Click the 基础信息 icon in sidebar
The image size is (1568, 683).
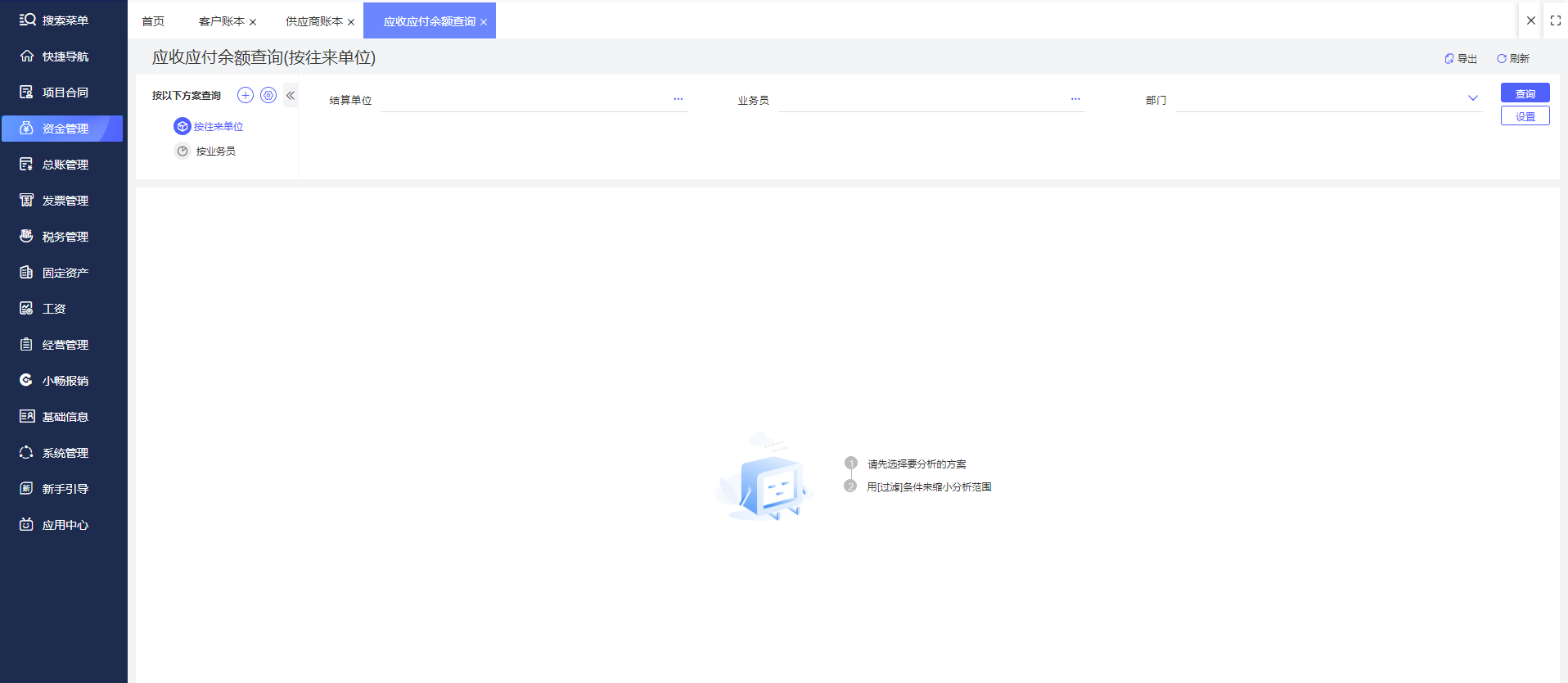27,417
